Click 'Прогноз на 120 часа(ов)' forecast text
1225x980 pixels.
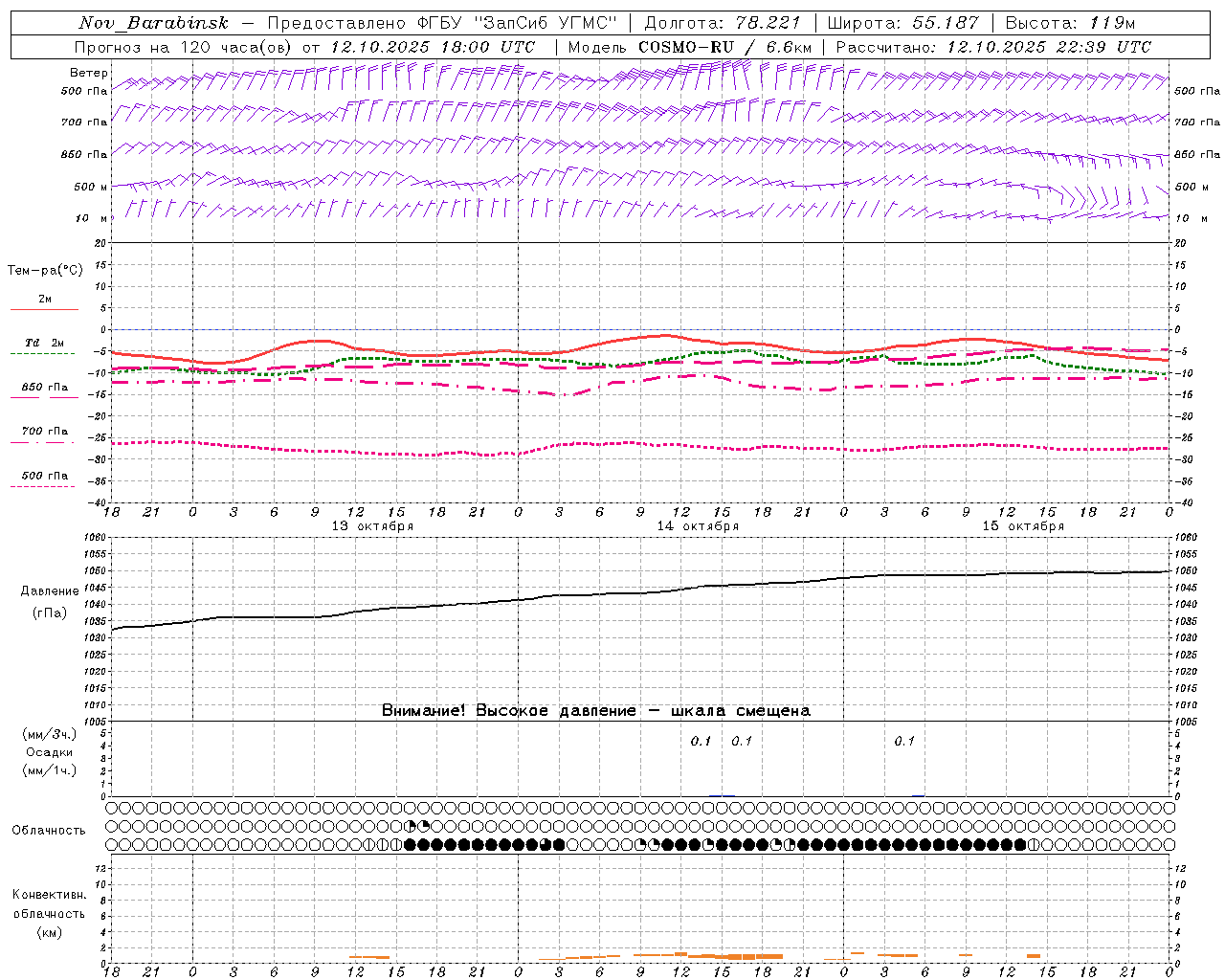184,47
